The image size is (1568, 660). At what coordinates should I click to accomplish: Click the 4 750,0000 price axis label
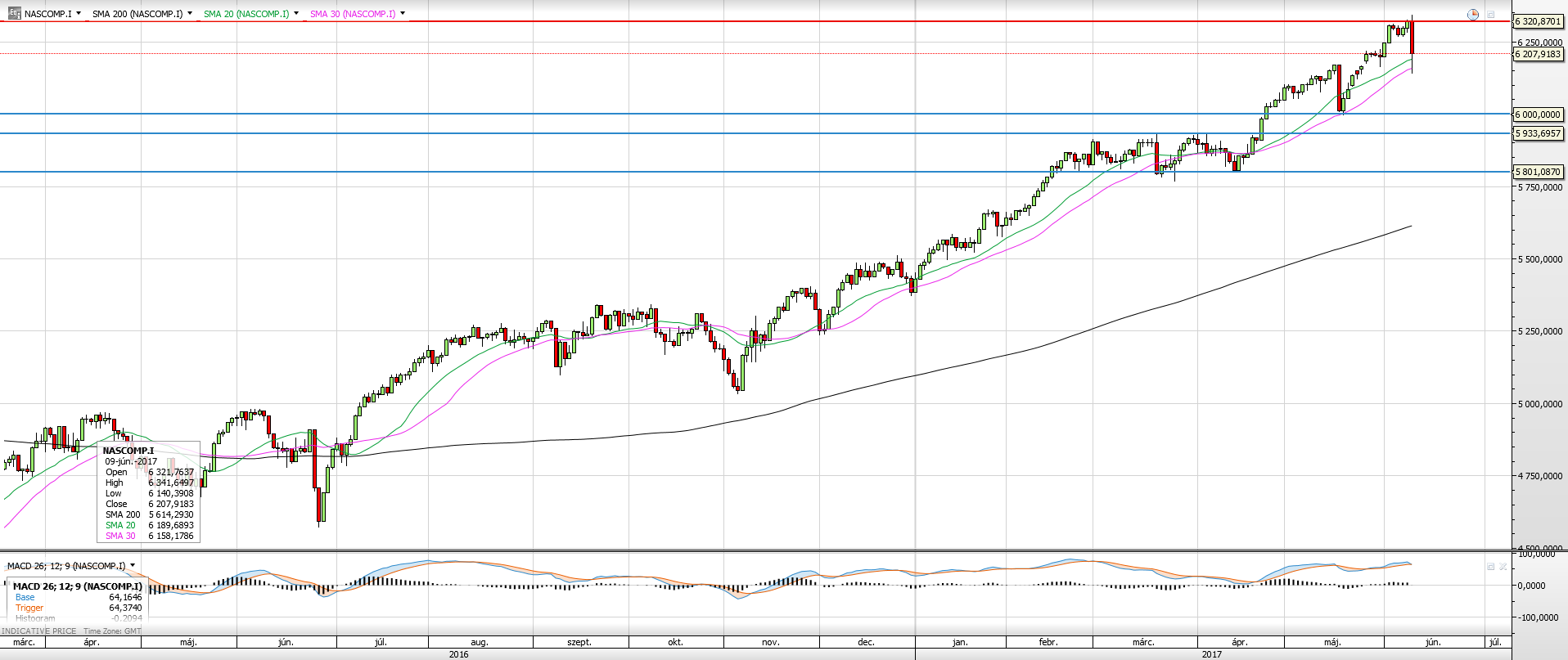pyautogui.click(x=1540, y=476)
